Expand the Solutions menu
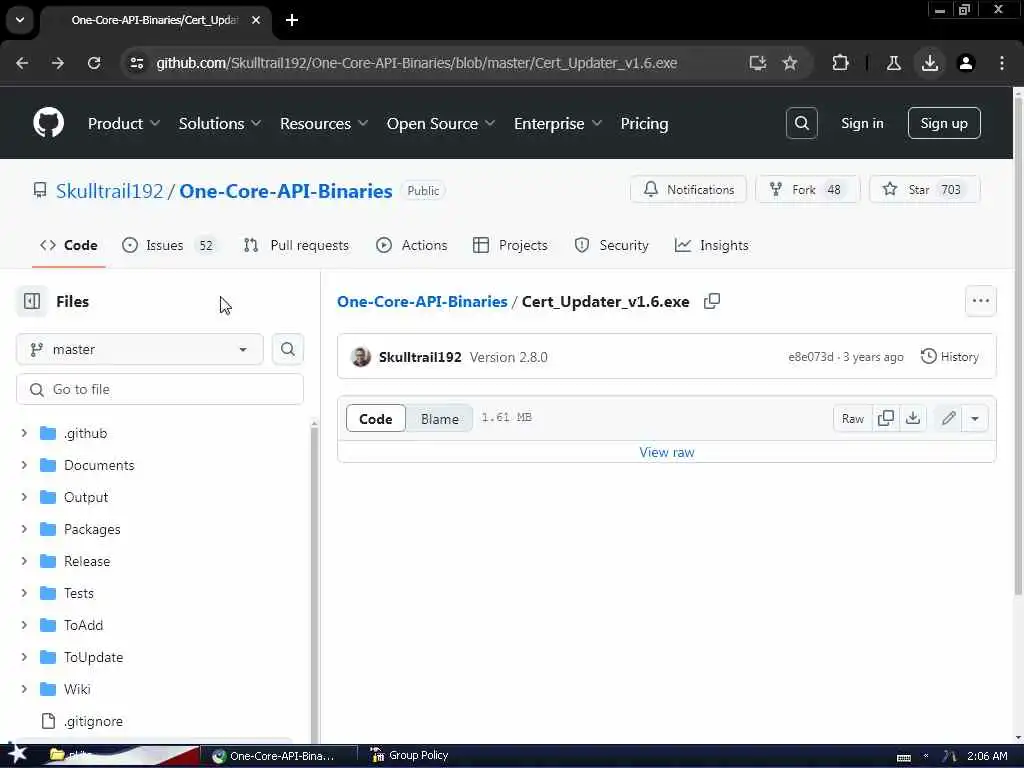Viewport: 1024px width, 768px height. pyautogui.click(x=219, y=123)
